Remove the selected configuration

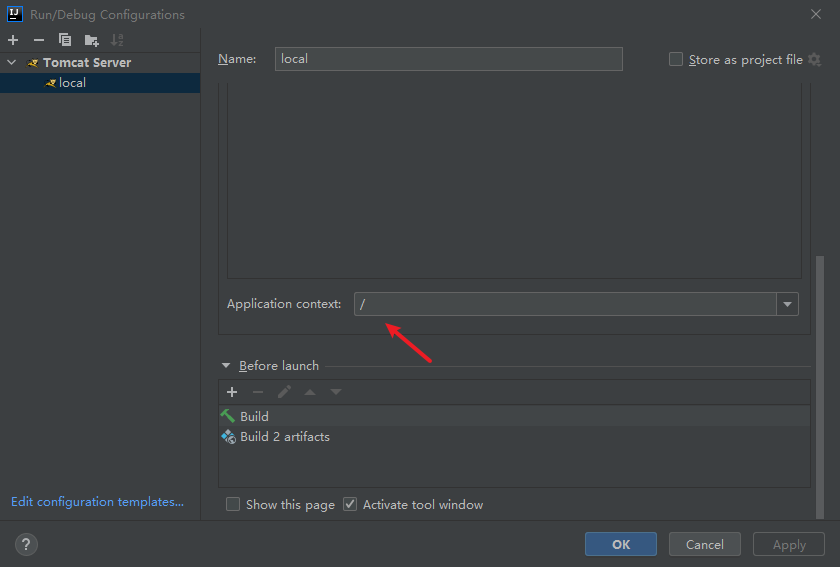(x=39, y=40)
